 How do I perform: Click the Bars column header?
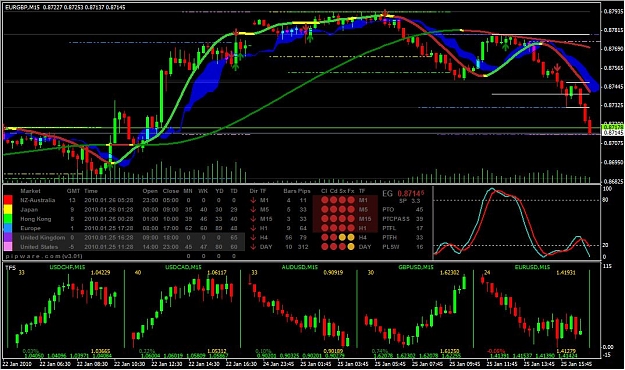point(290,191)
